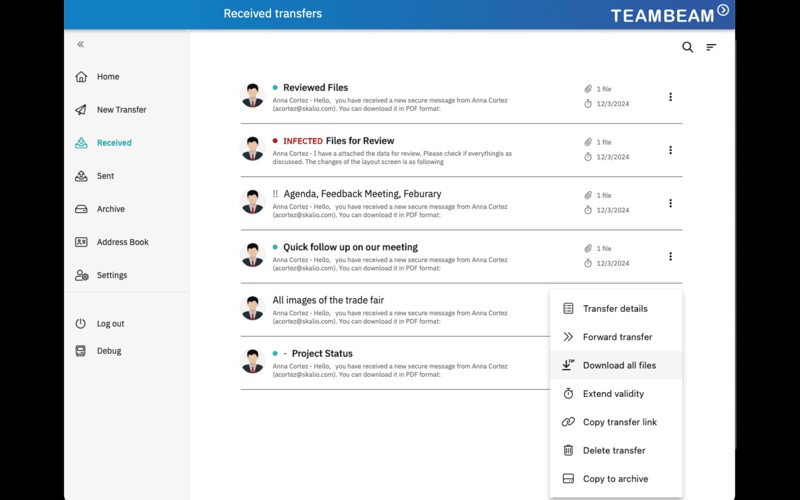Open the sort/filter icon
This screenshot has height=500, width=800.
tap(711, 47)
